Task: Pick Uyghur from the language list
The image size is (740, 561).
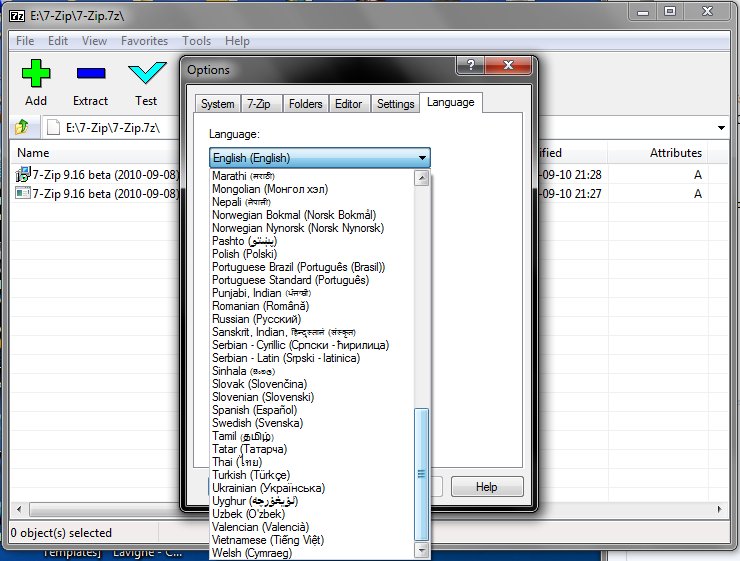Action: 311,501
